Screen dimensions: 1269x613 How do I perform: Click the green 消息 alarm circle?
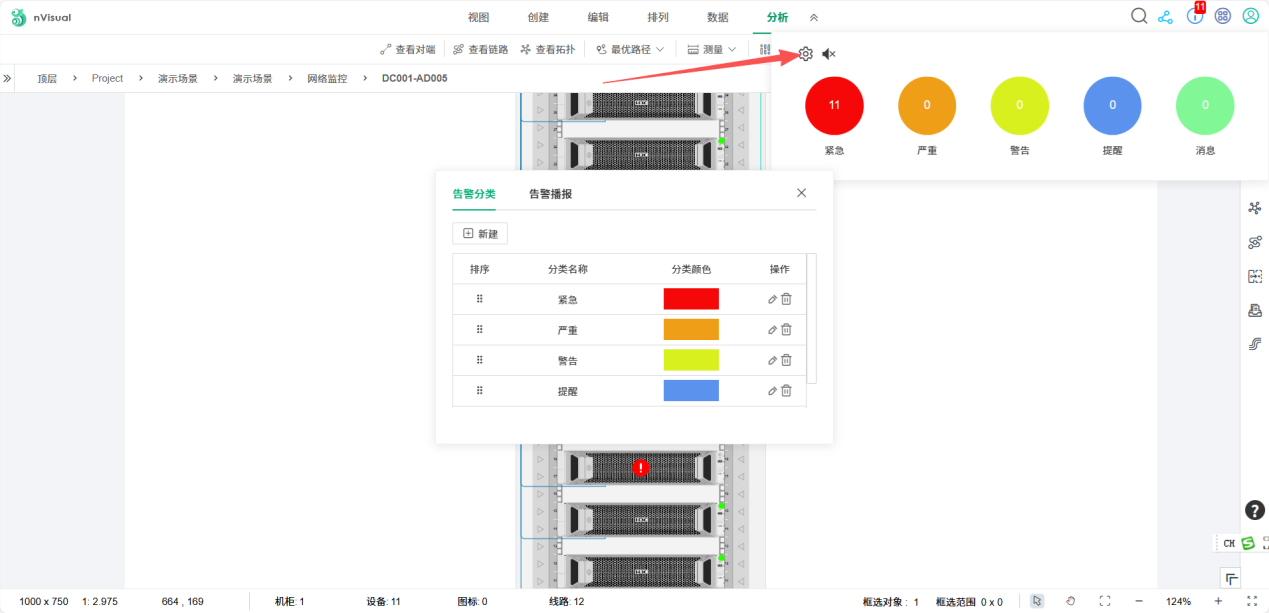pyautogui.click(x=1205, y=105)
